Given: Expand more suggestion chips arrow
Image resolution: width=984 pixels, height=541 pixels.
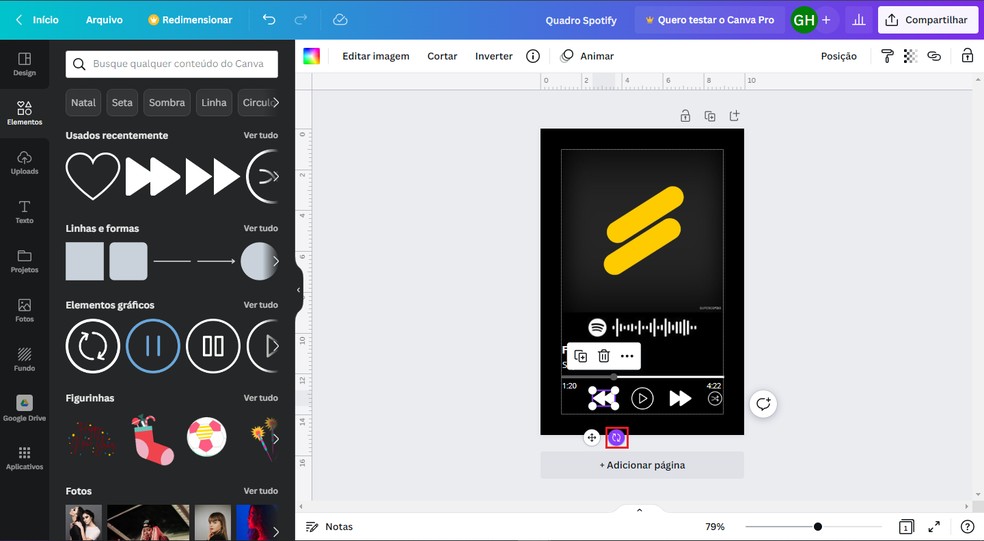Looking at the screenshot, I should pyautogui.click(x=275, y=102).
